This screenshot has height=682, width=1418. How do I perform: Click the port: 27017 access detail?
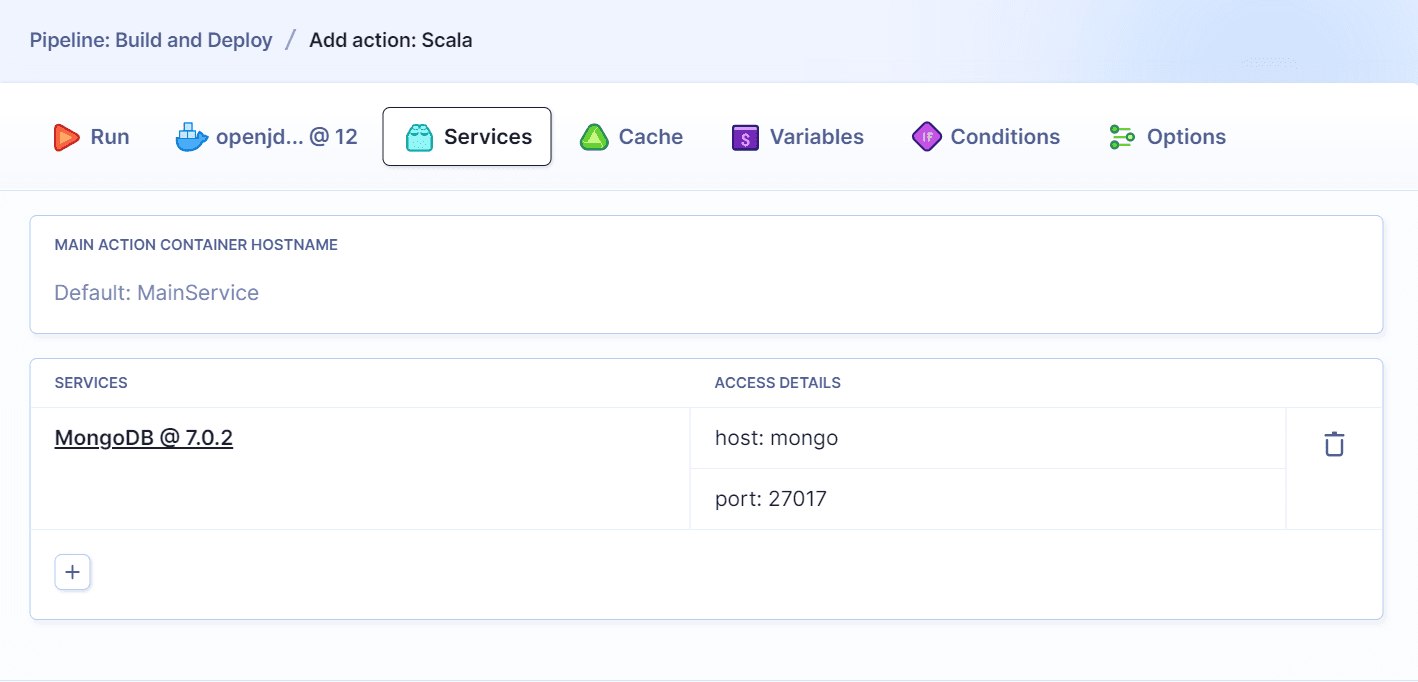tap(770, 498)
